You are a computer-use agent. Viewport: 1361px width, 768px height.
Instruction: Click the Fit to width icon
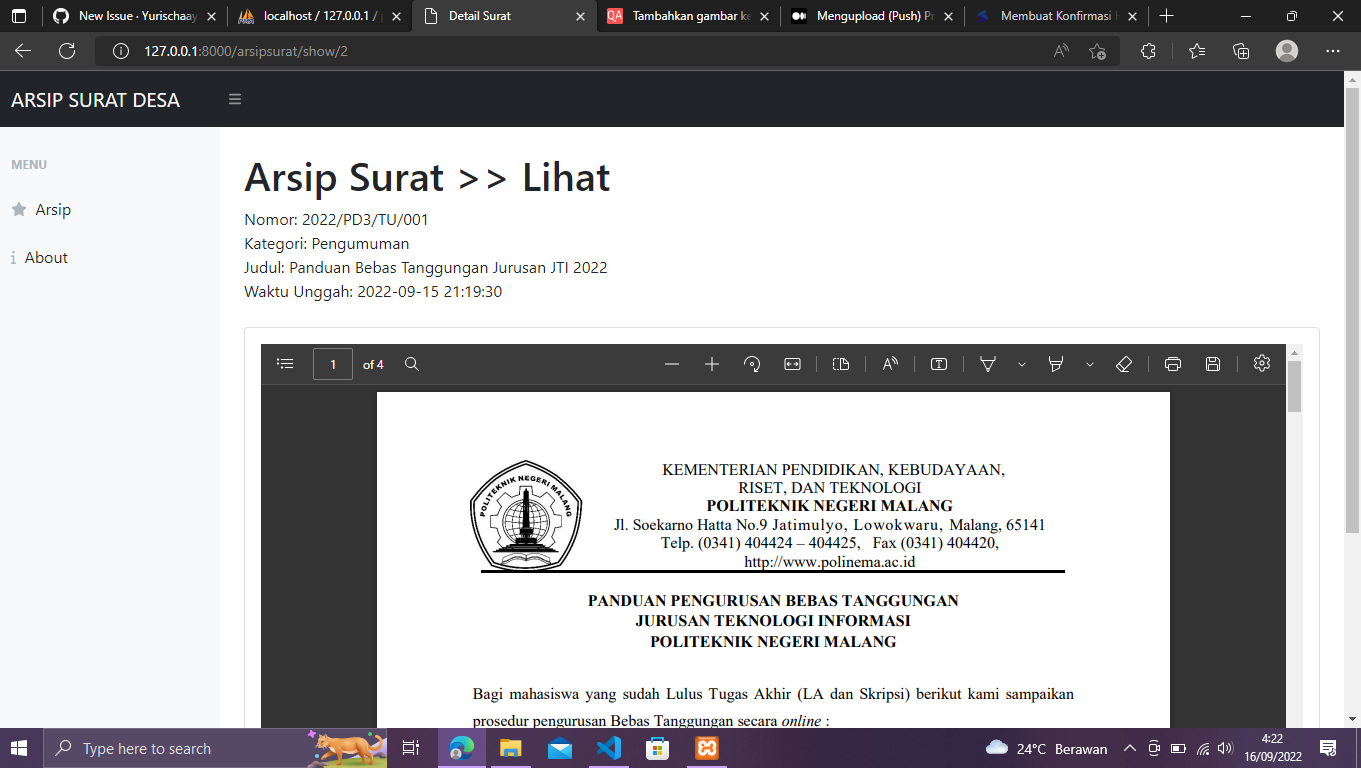point(792,364)
